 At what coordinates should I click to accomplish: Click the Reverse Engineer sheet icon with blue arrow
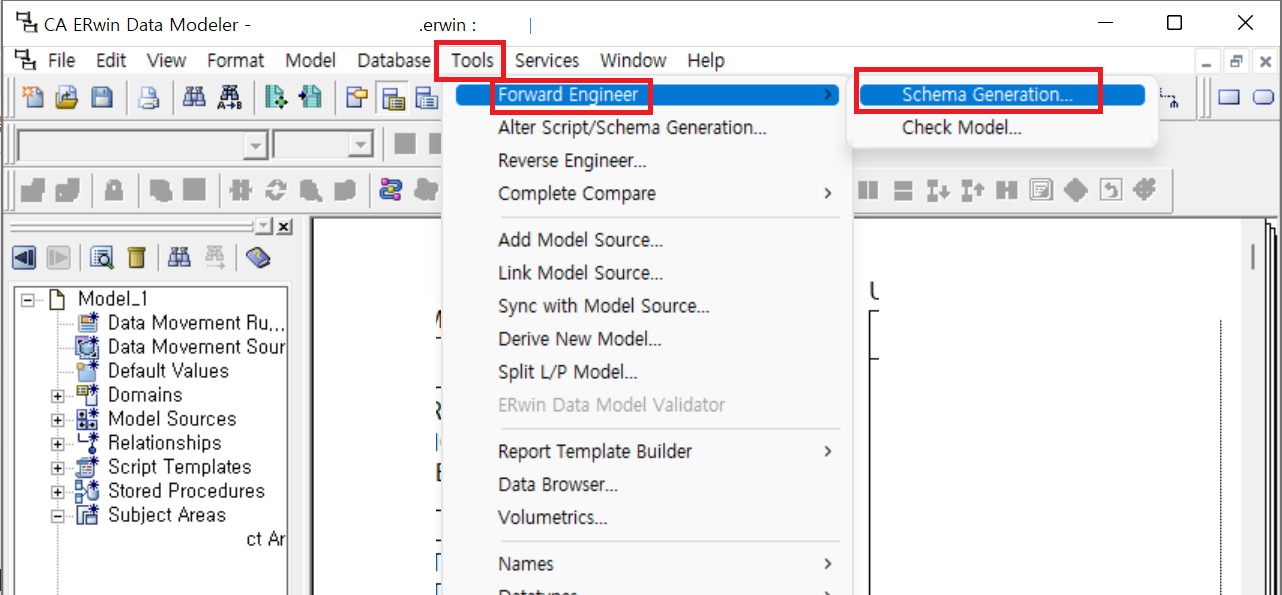310,97
